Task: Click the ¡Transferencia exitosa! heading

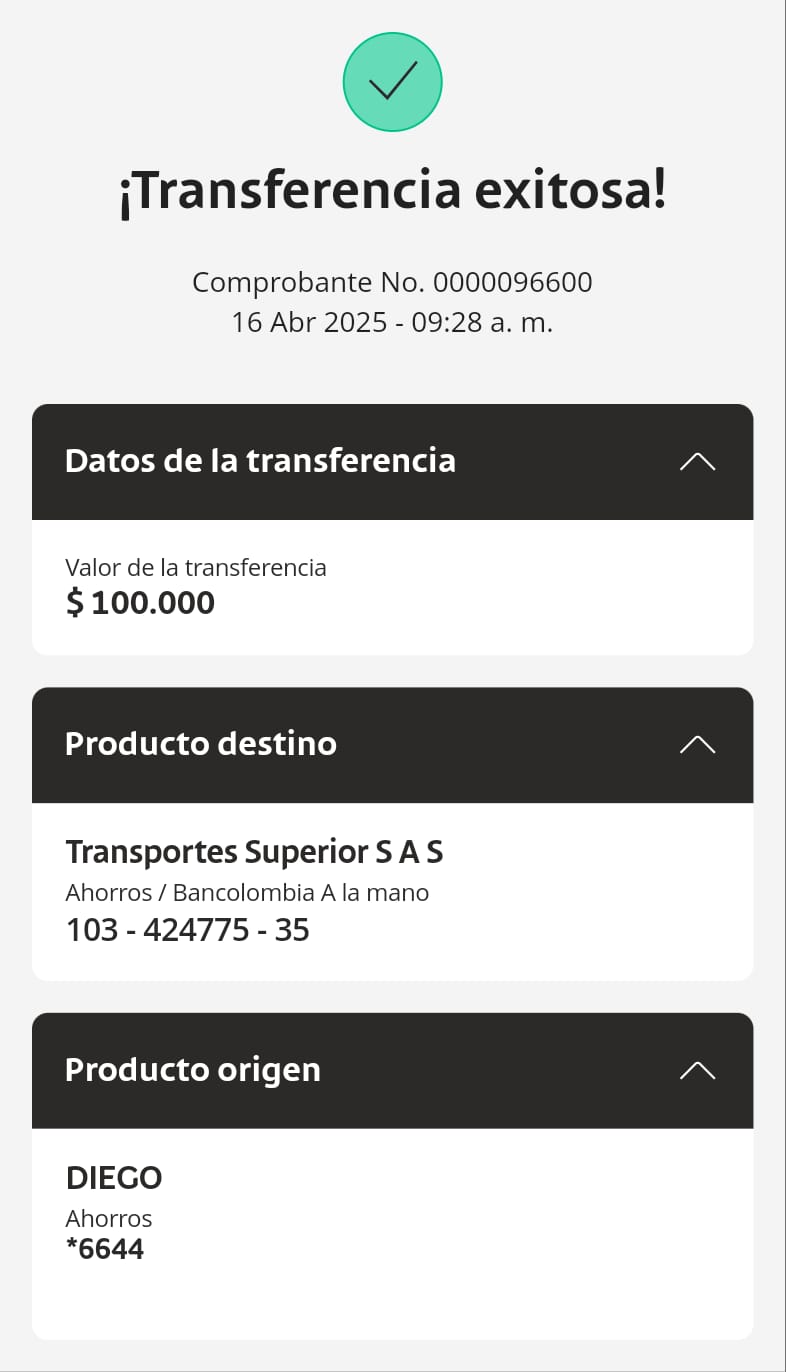Action: (392, 191)
